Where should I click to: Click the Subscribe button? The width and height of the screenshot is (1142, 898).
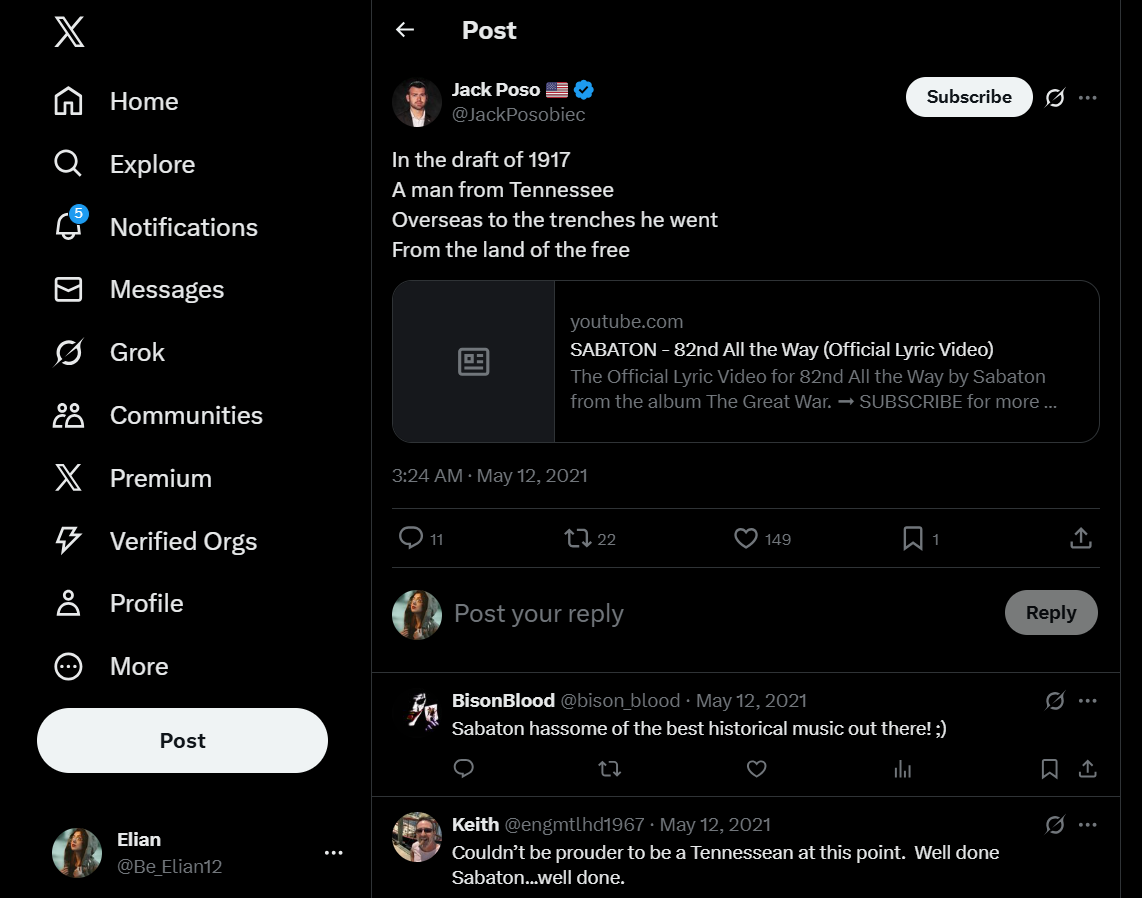point(969,97)
